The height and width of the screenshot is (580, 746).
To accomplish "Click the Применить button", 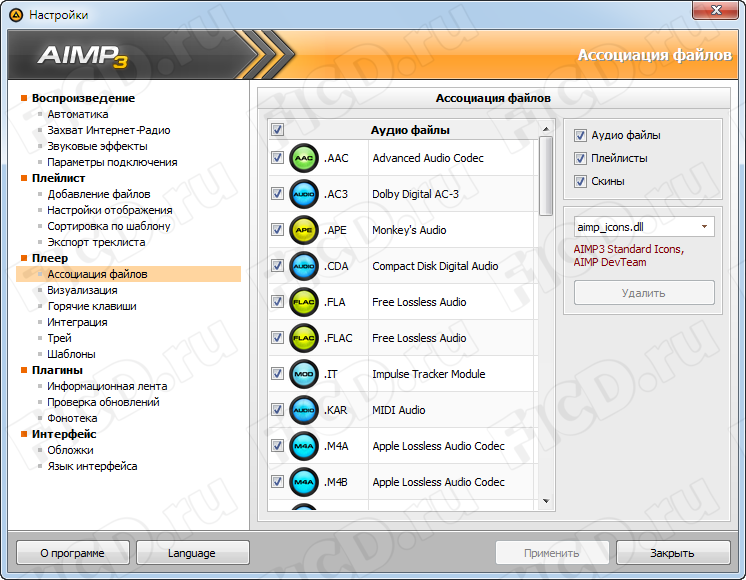I will pyautogui.click(x=552, y=553).
